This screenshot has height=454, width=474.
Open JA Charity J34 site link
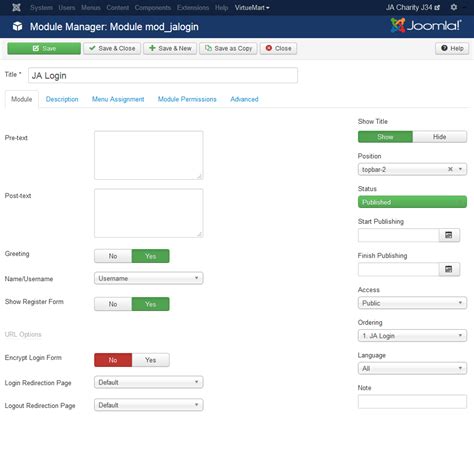click(413, 7)
